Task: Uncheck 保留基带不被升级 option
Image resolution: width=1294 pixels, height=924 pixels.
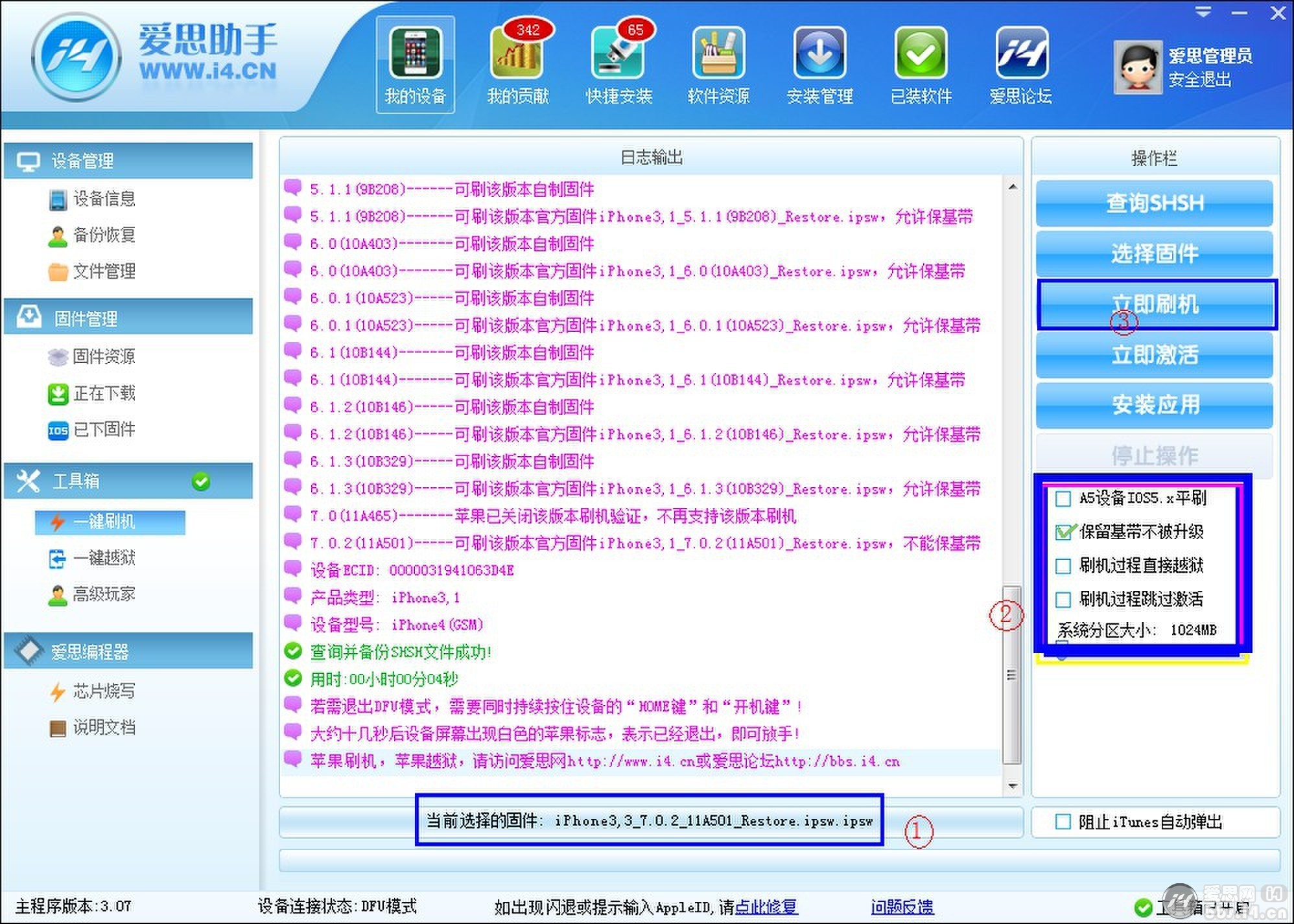Action: pos(1063,532)
